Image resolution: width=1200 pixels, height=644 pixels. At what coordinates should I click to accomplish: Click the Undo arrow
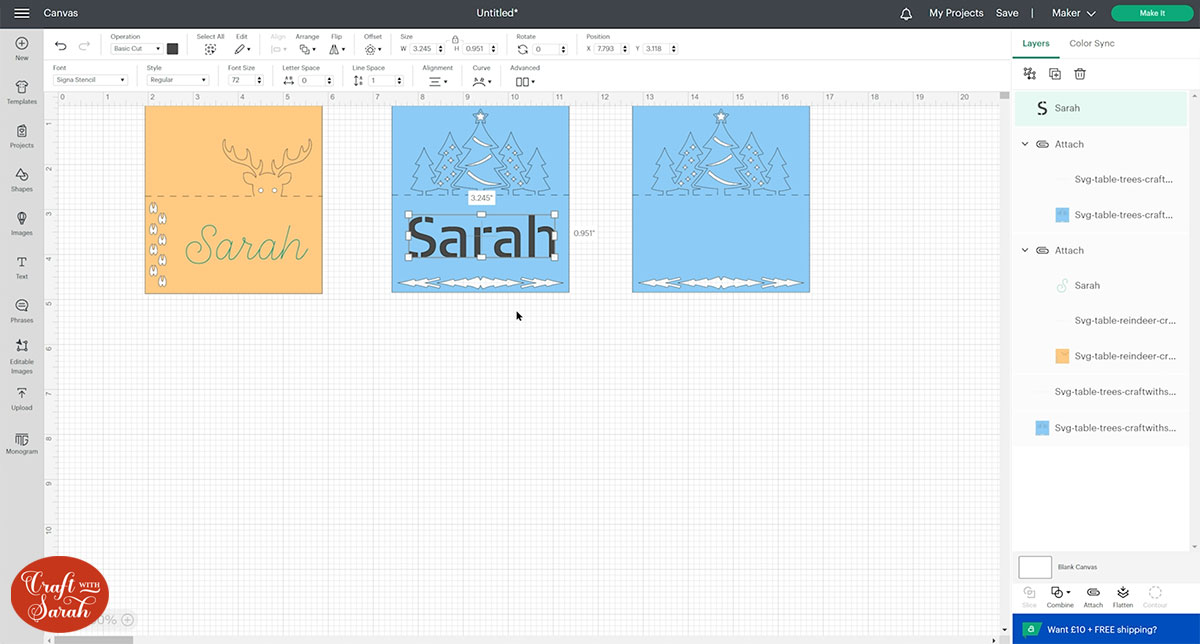coord(61,47)
